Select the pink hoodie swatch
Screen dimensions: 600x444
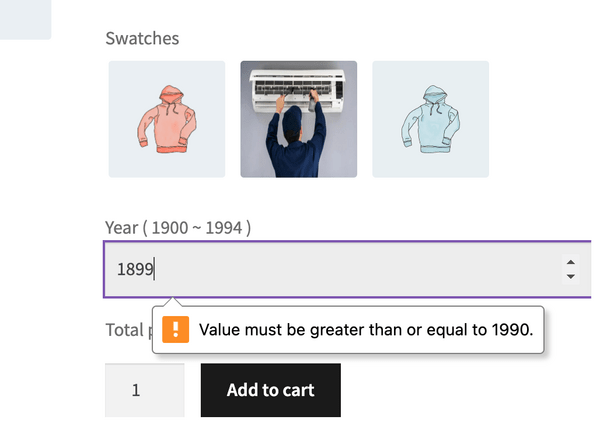point(166,119)
